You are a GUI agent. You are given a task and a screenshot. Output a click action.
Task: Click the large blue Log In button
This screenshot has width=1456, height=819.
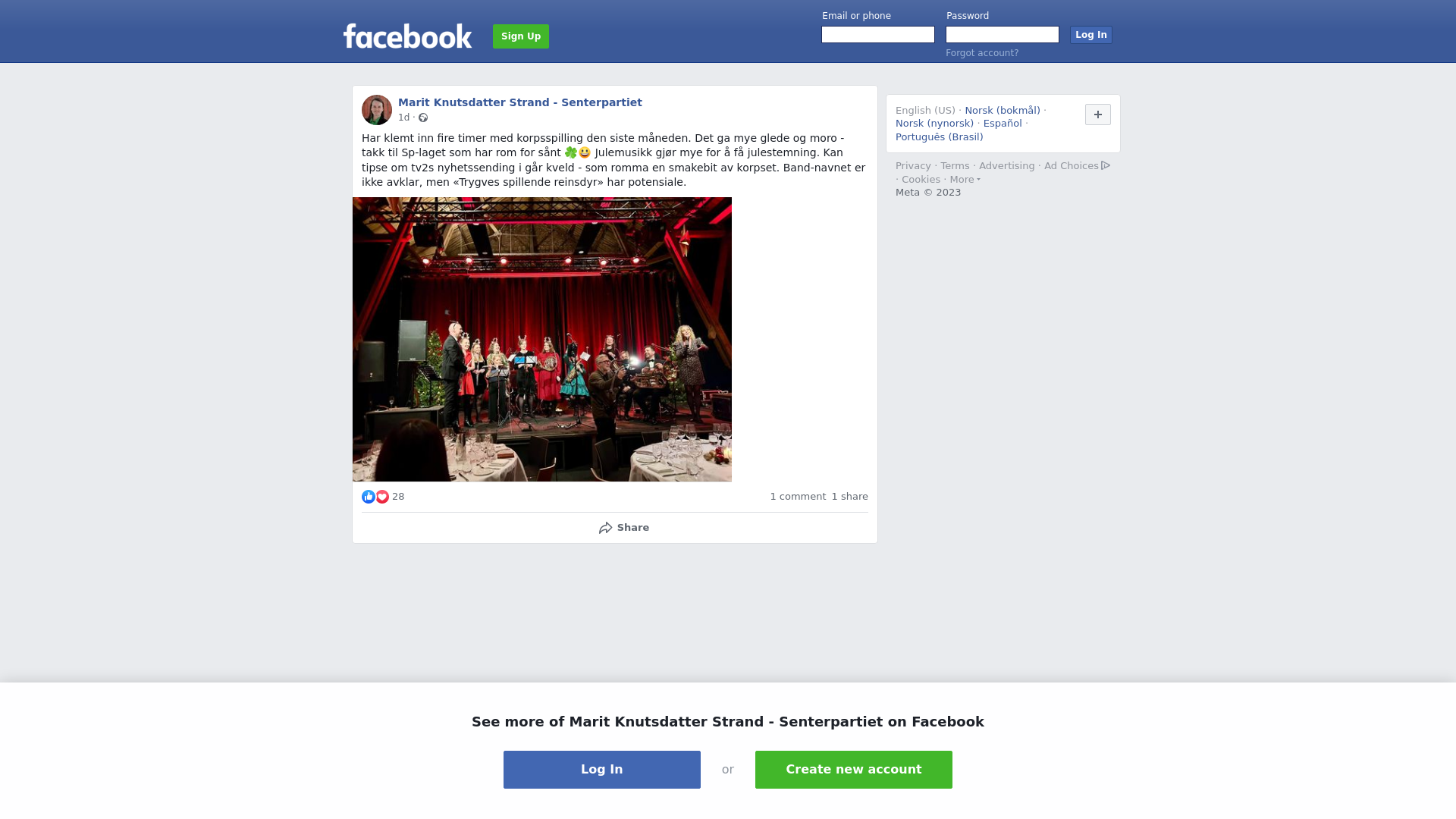point(602,770)
